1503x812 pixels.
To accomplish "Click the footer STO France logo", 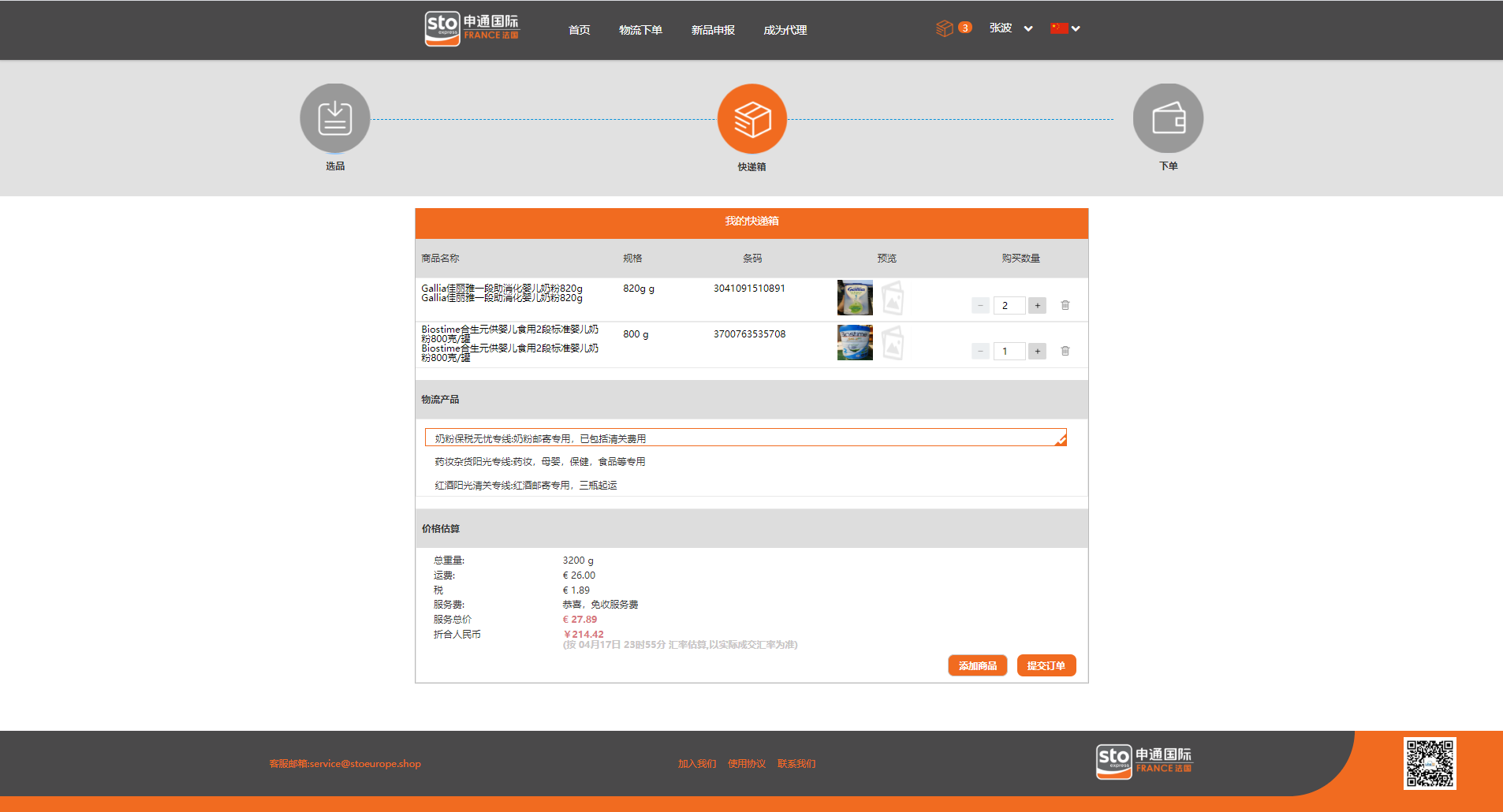I will coord(1144,762).
